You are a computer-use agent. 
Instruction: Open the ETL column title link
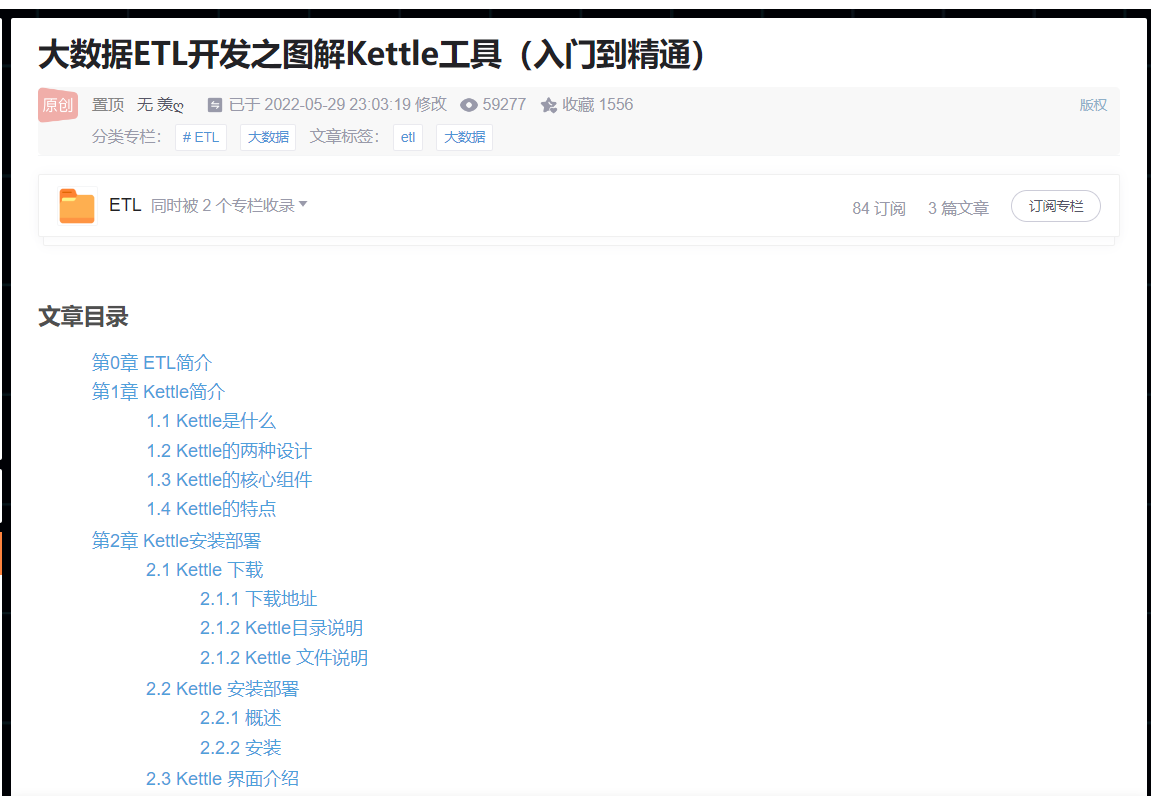coord(125,205)
